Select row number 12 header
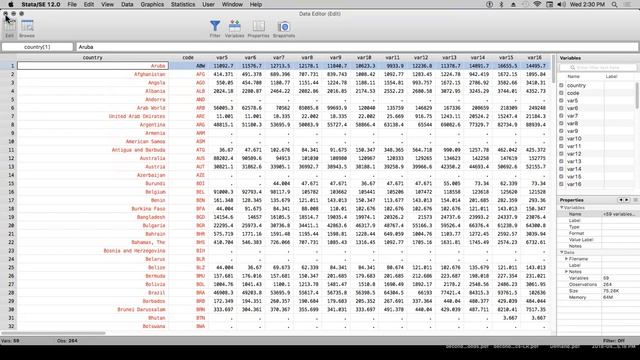The height and width of the screenshot is (360, 640). (9, 158)
